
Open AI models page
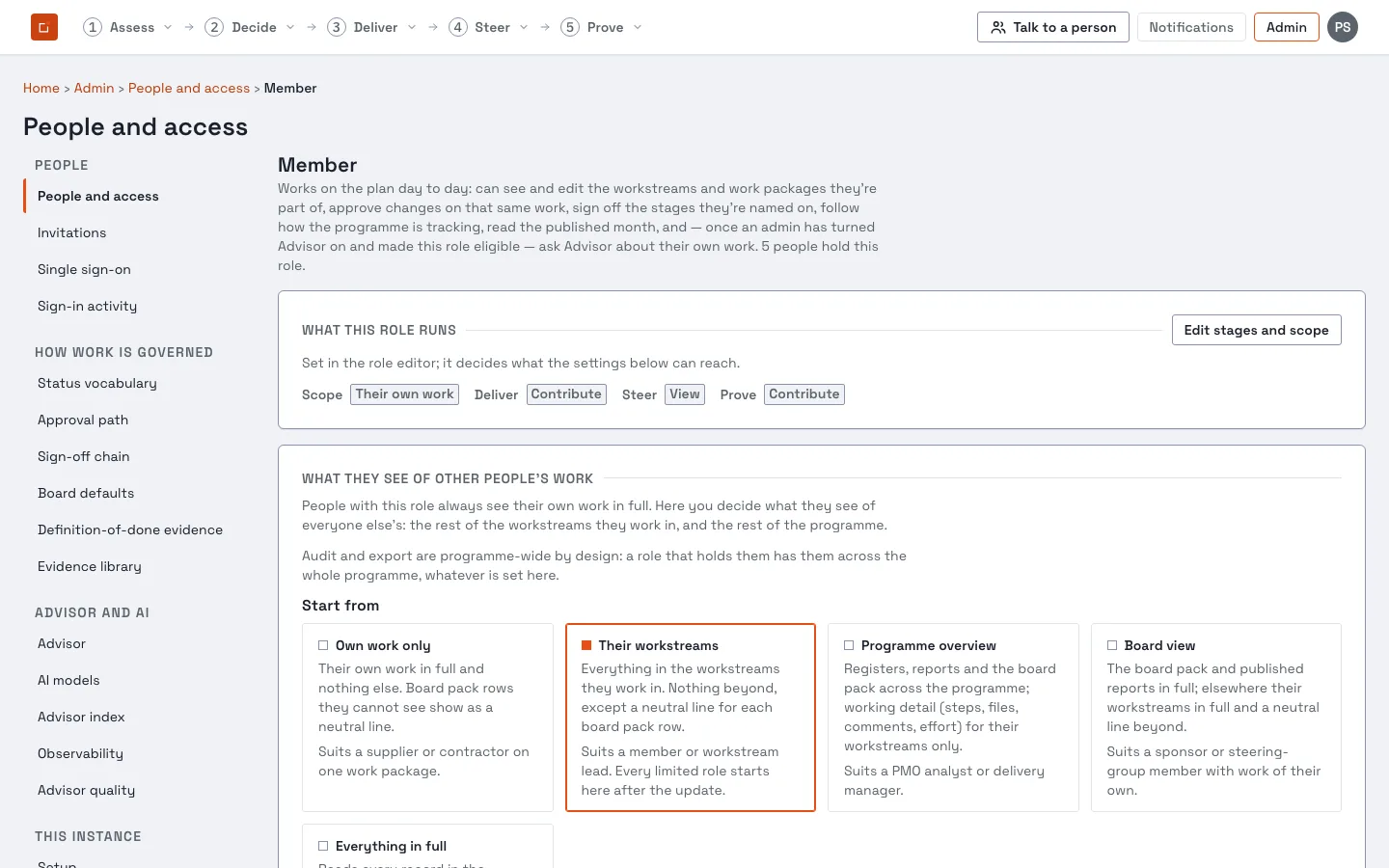tap(68, 680)
